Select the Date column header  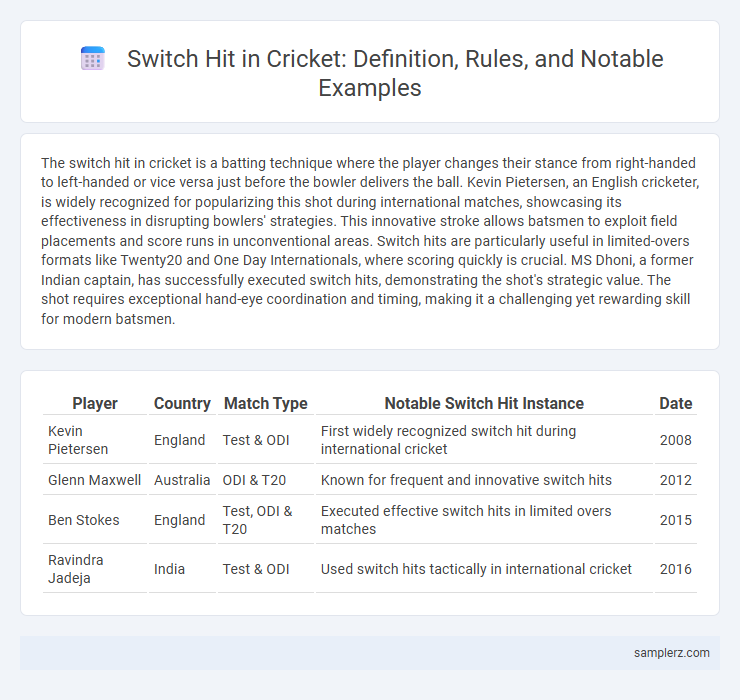tap(676, 403)
